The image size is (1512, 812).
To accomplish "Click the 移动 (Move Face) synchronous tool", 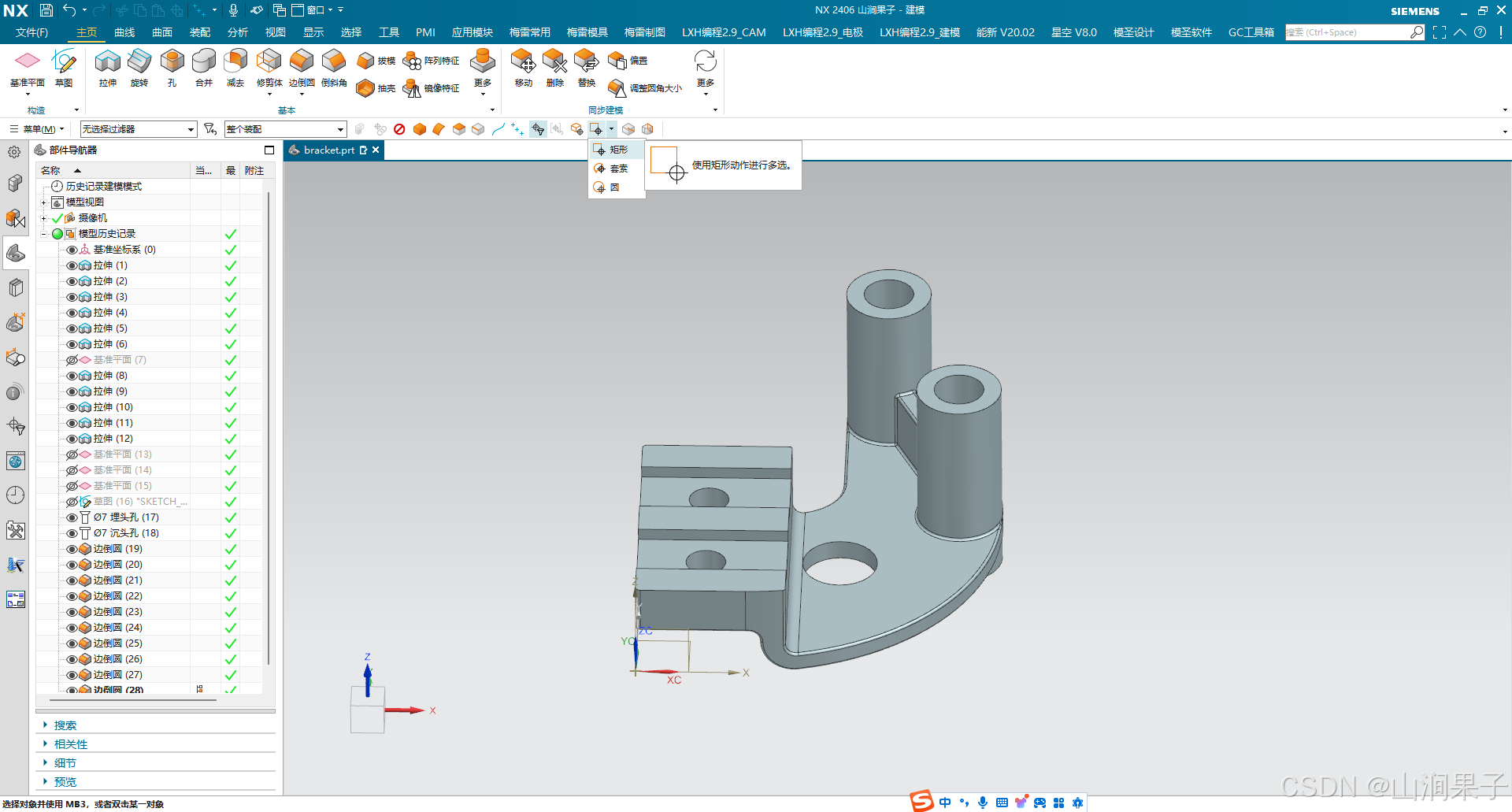I will point(523,68).
